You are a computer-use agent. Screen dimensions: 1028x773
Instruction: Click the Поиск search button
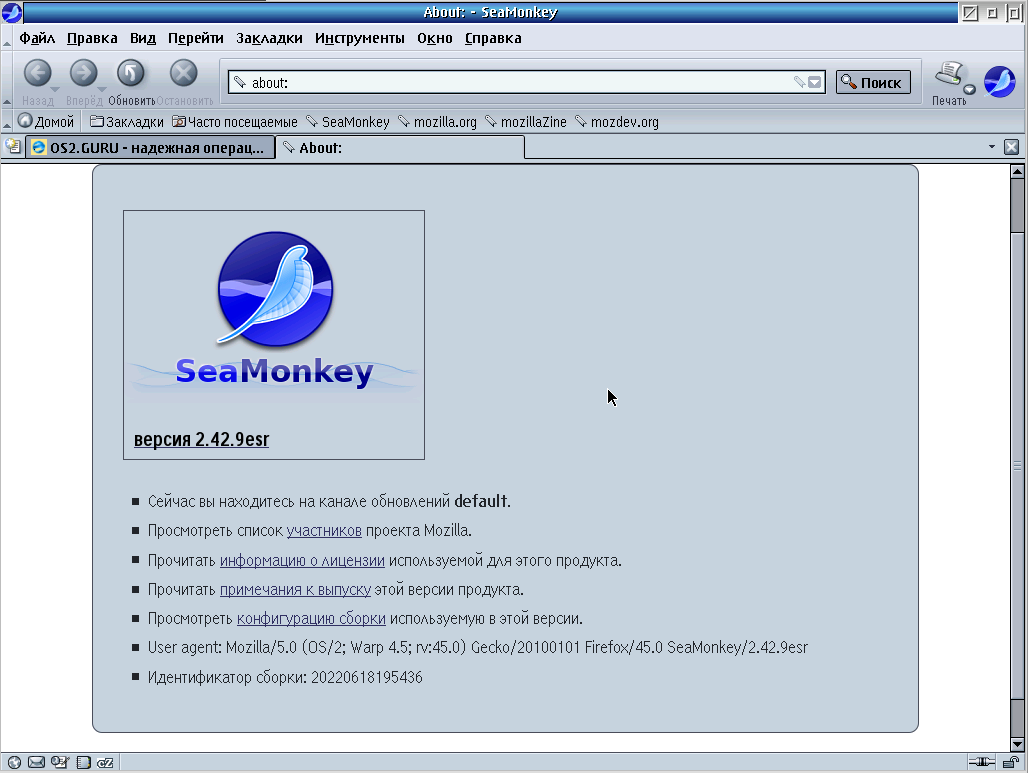point(873,83)
